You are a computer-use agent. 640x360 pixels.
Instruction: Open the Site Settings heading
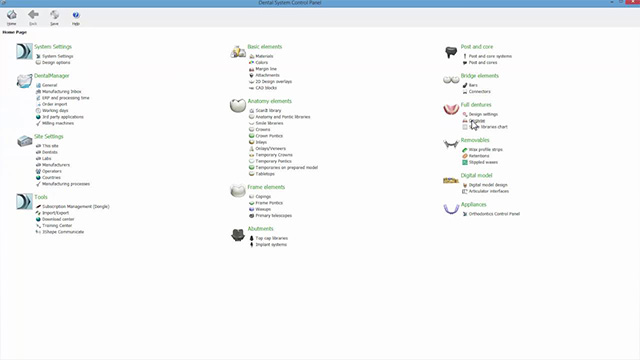[49, 136]
